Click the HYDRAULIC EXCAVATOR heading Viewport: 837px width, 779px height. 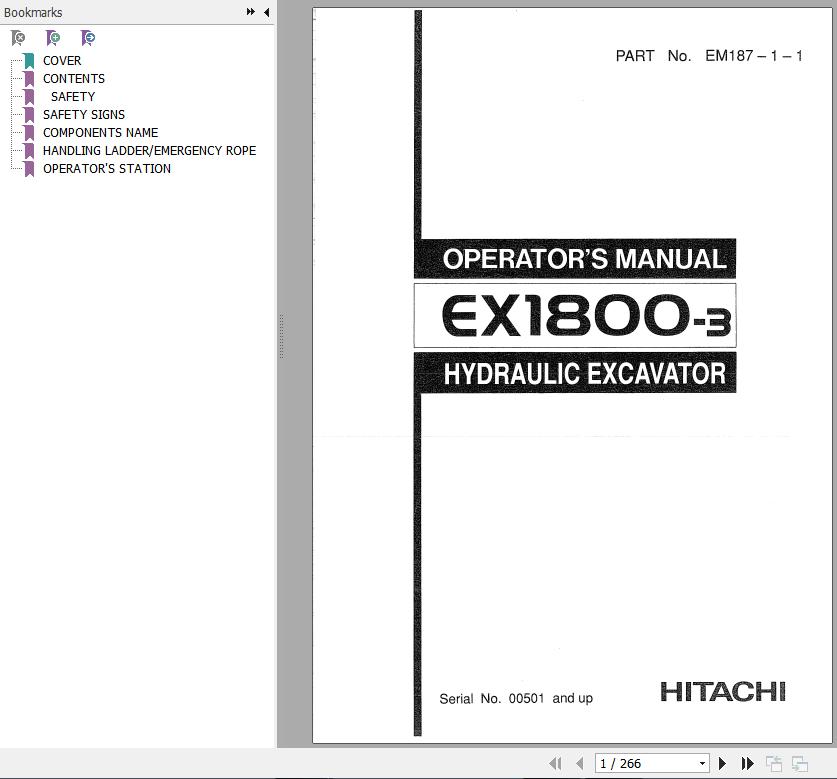click(585, 373)
